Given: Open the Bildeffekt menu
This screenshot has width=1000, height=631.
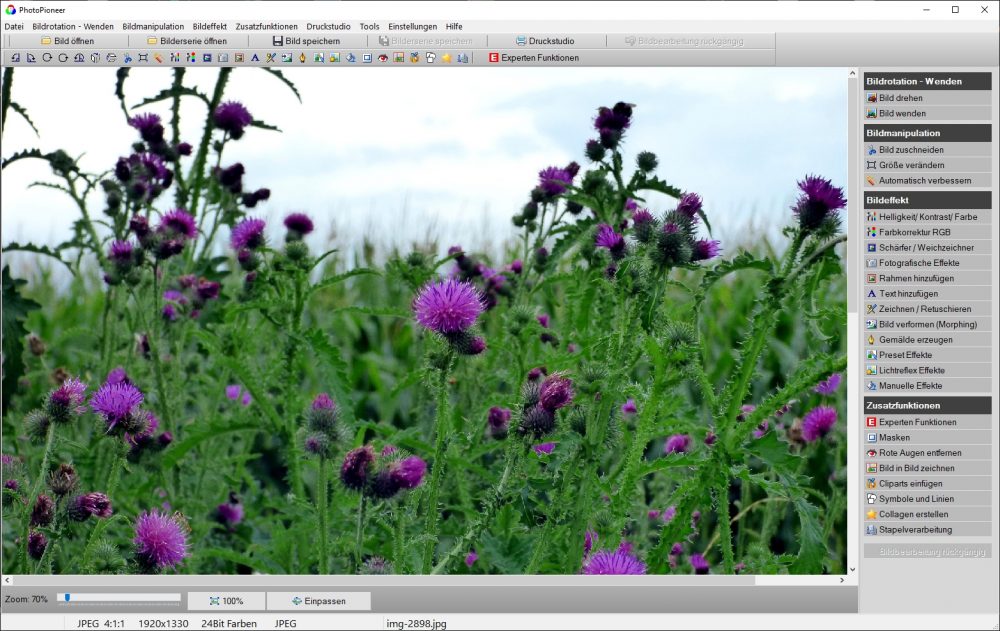Looking at the screenshot, I should coord(209,26).
